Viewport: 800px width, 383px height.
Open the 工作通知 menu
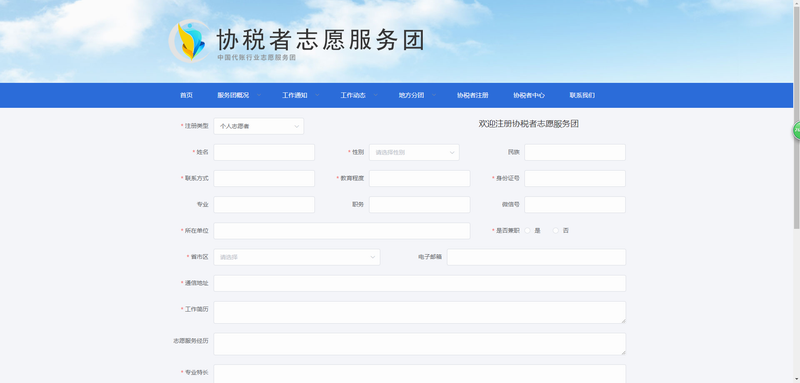point(295,95)
